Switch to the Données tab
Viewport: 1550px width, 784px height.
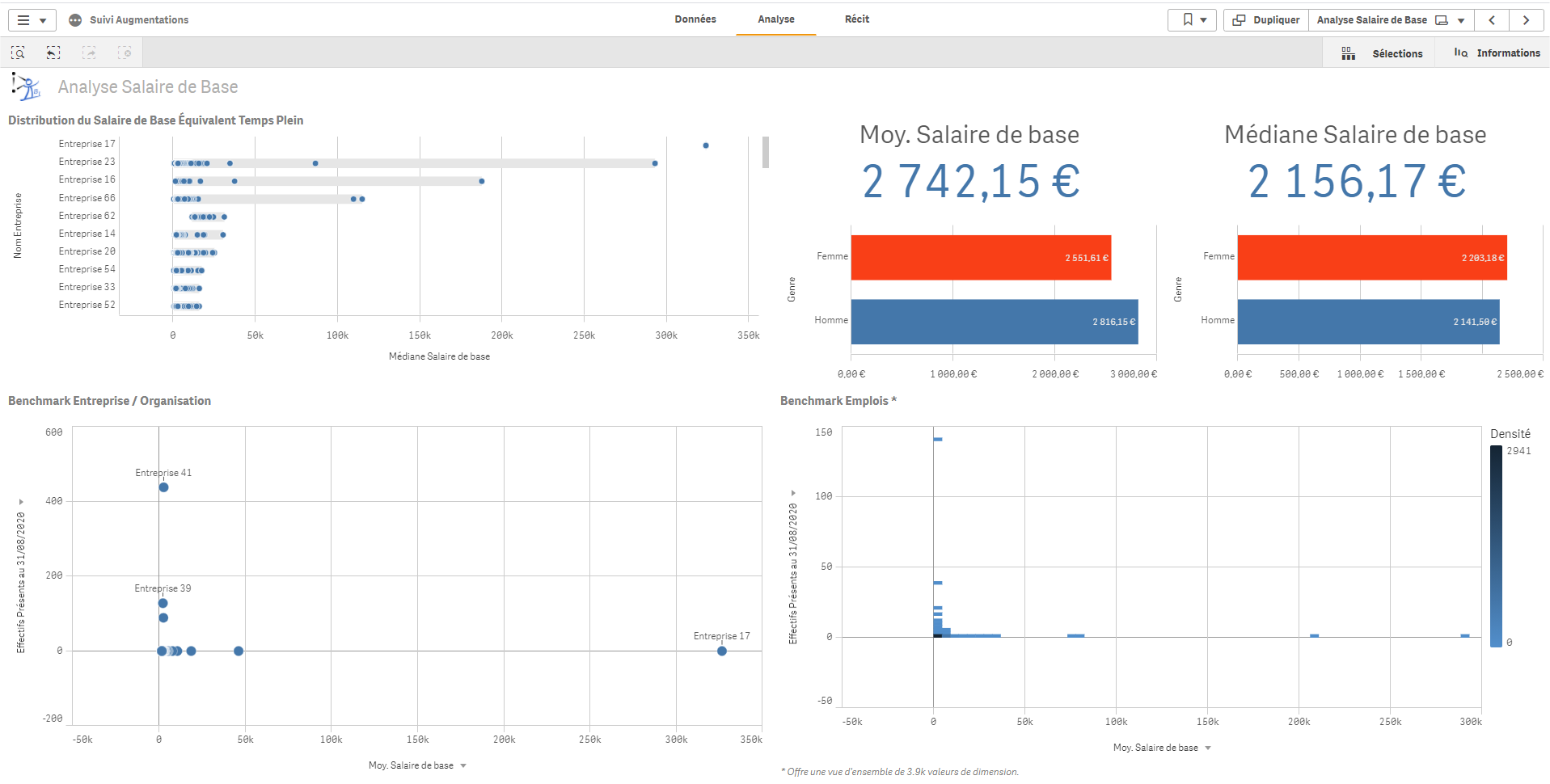tap(695, 19)
